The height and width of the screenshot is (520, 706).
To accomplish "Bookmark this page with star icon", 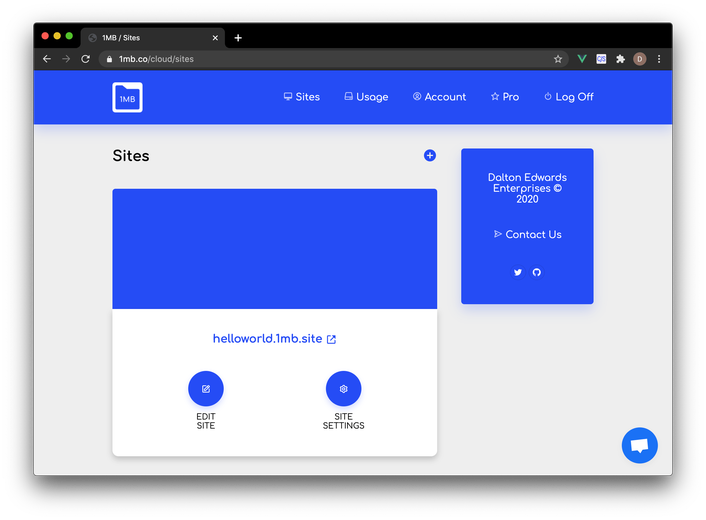I will click(558, 59).
